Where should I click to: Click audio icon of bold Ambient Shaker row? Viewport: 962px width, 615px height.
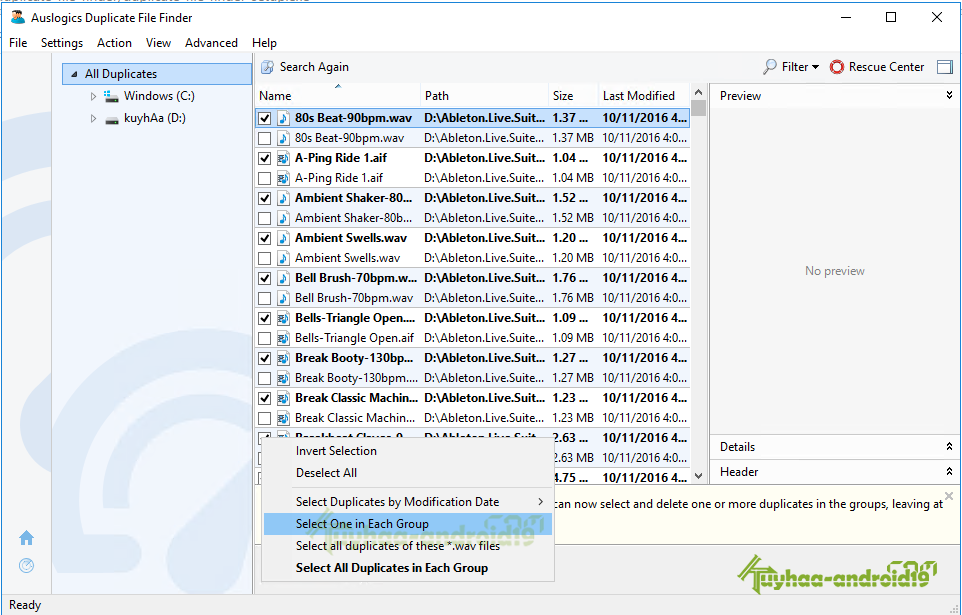click(283, 198)
